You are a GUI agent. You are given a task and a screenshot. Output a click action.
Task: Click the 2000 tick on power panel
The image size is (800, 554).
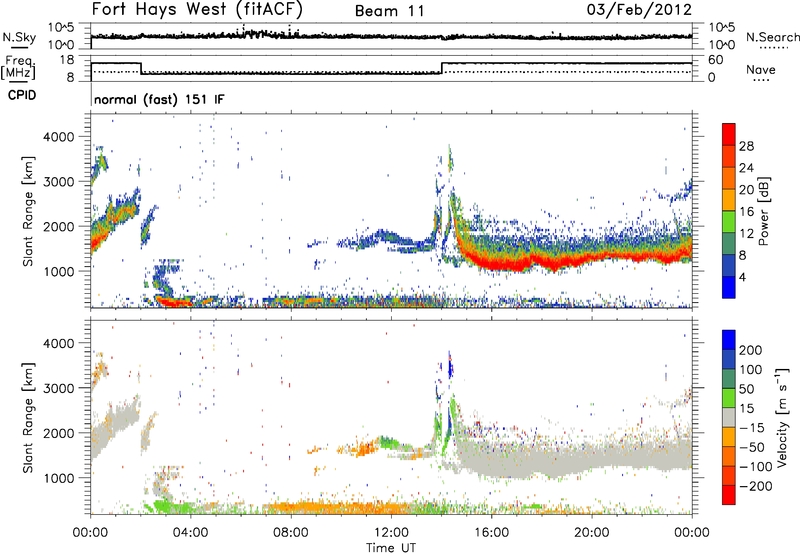coord(59,226)
